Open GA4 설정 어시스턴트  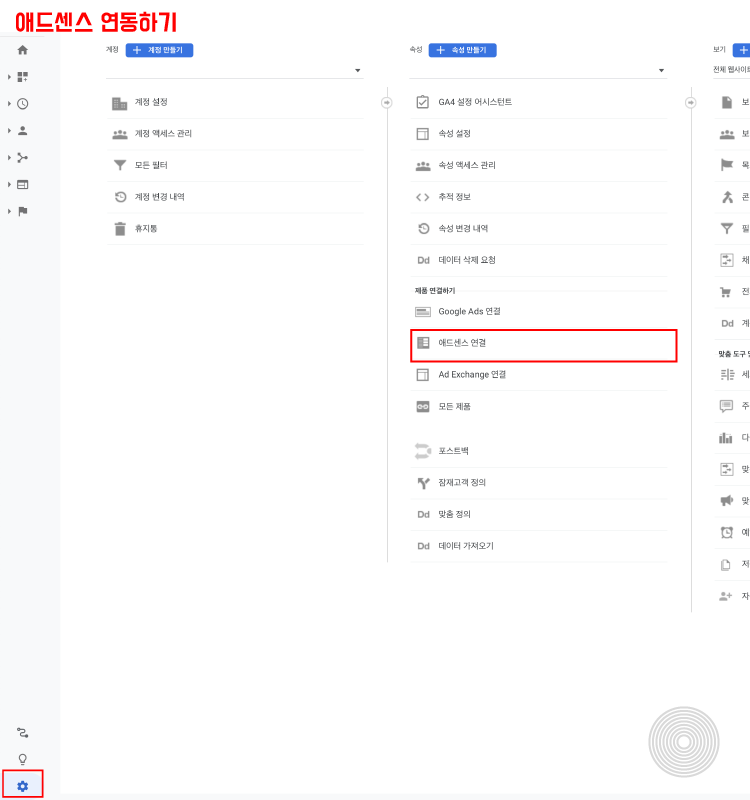(x=538, y=103)
